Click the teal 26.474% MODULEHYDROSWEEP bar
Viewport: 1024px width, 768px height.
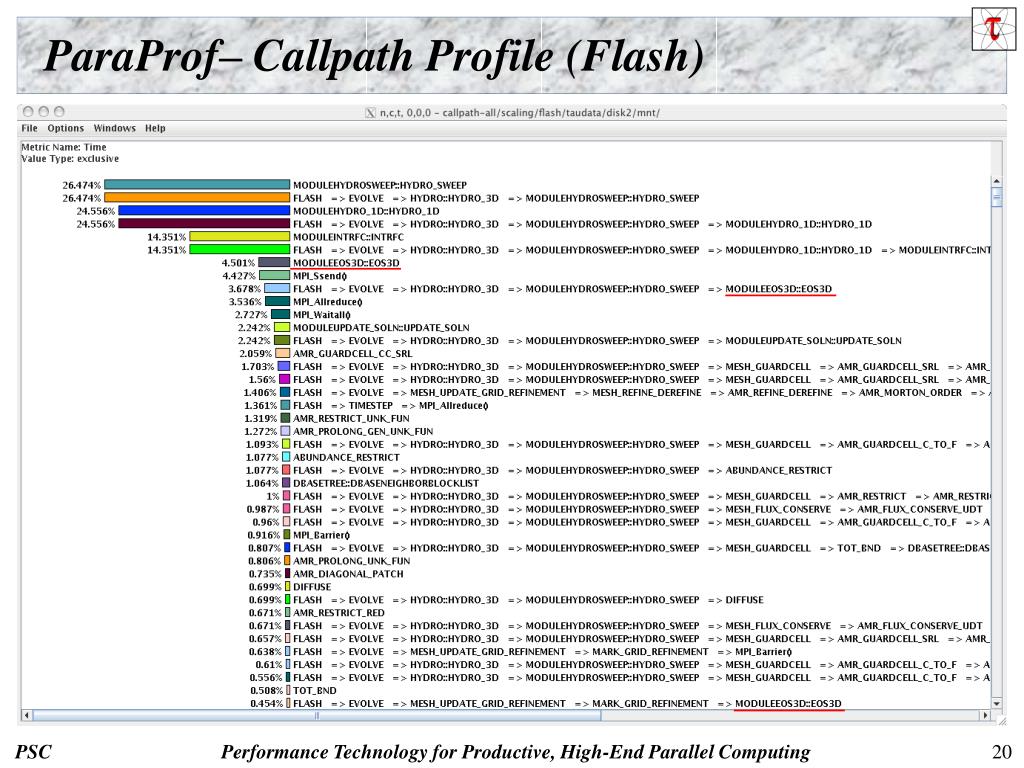coord(197,185)
